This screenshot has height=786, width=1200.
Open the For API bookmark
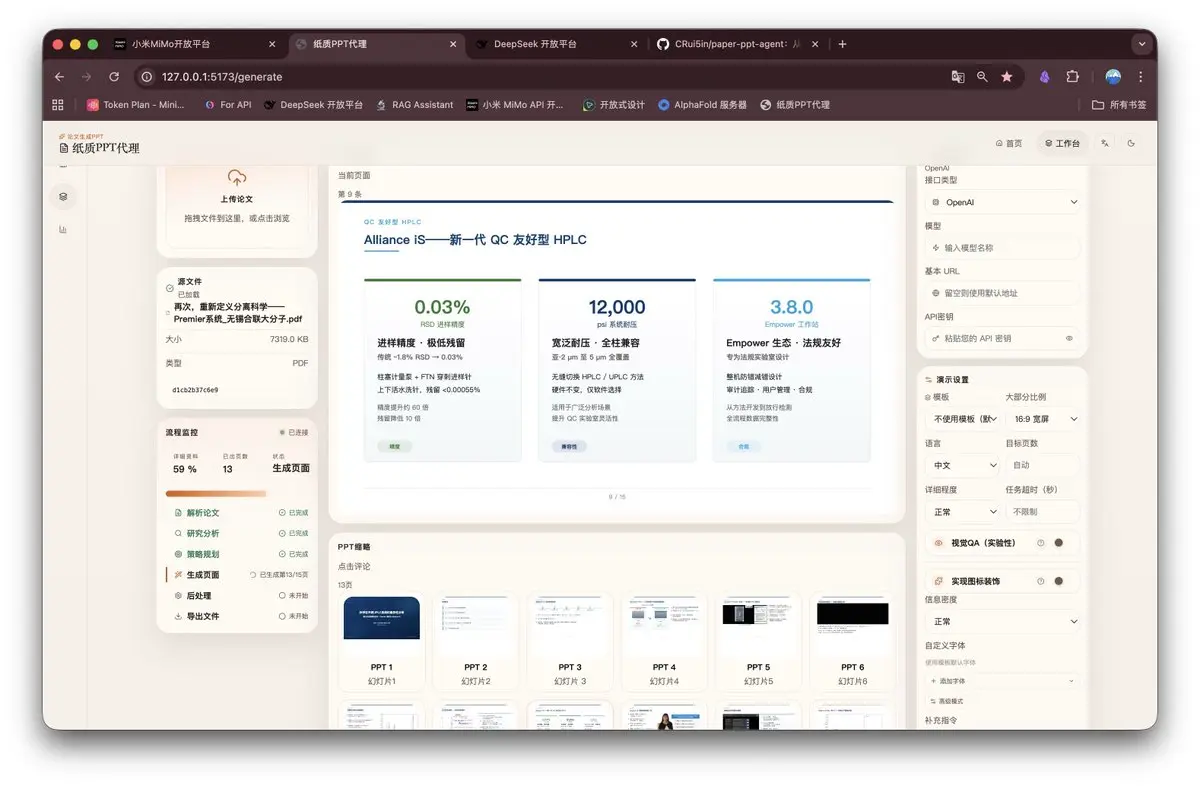pyautogui.click(x=228, y=104)
